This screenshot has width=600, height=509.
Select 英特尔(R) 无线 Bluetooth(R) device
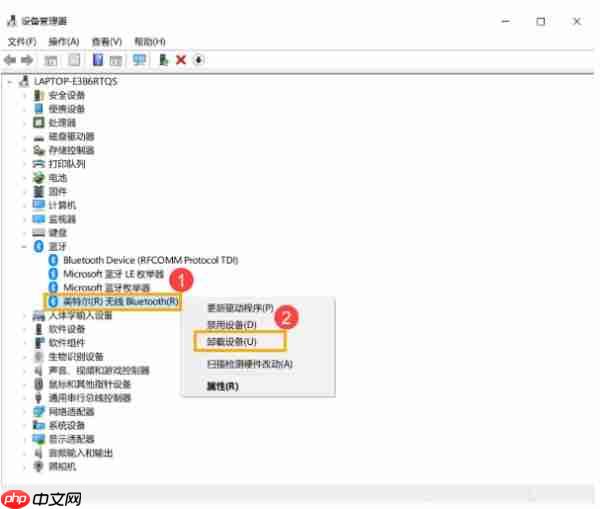121,301
